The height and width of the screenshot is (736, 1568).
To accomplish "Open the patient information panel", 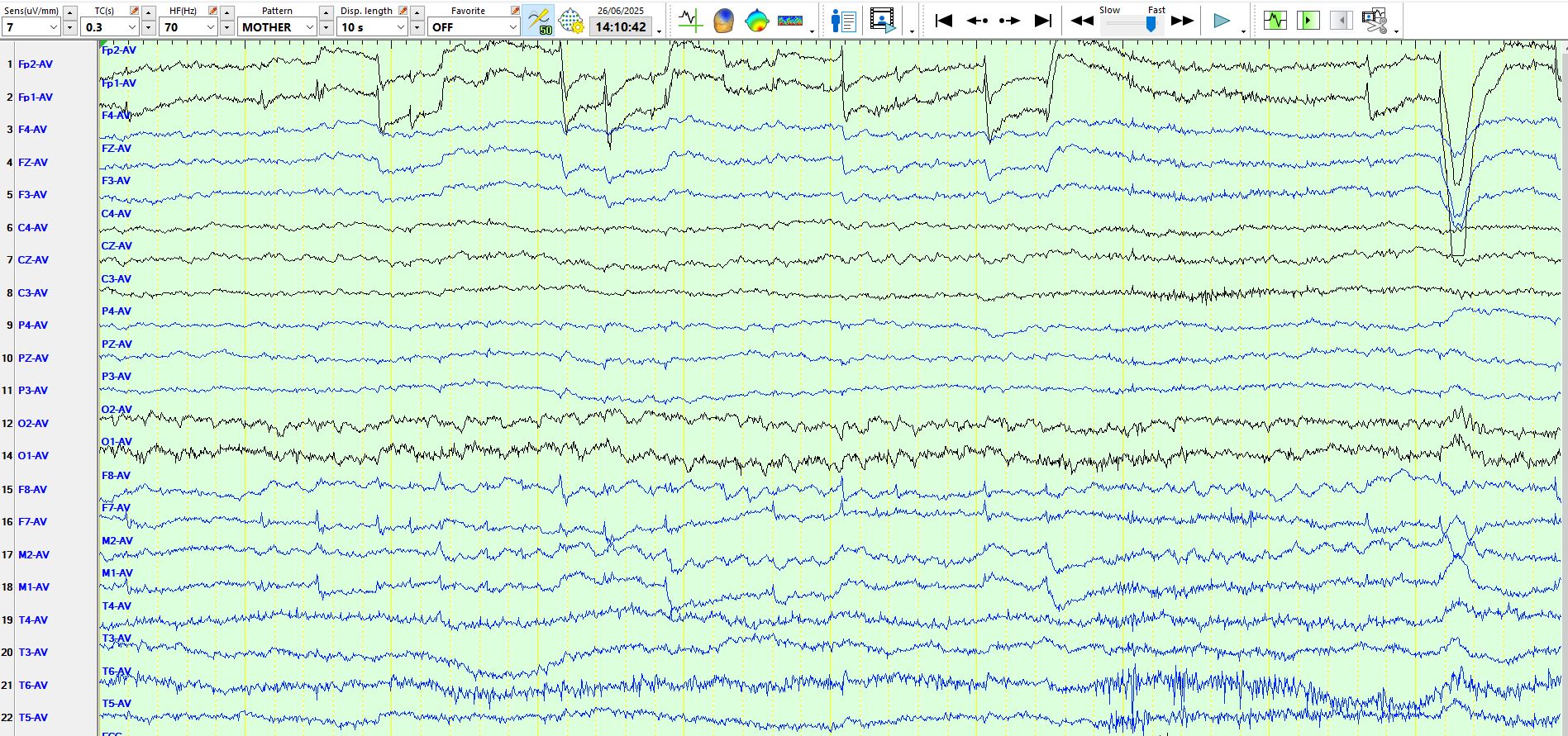I will [843, 21].
